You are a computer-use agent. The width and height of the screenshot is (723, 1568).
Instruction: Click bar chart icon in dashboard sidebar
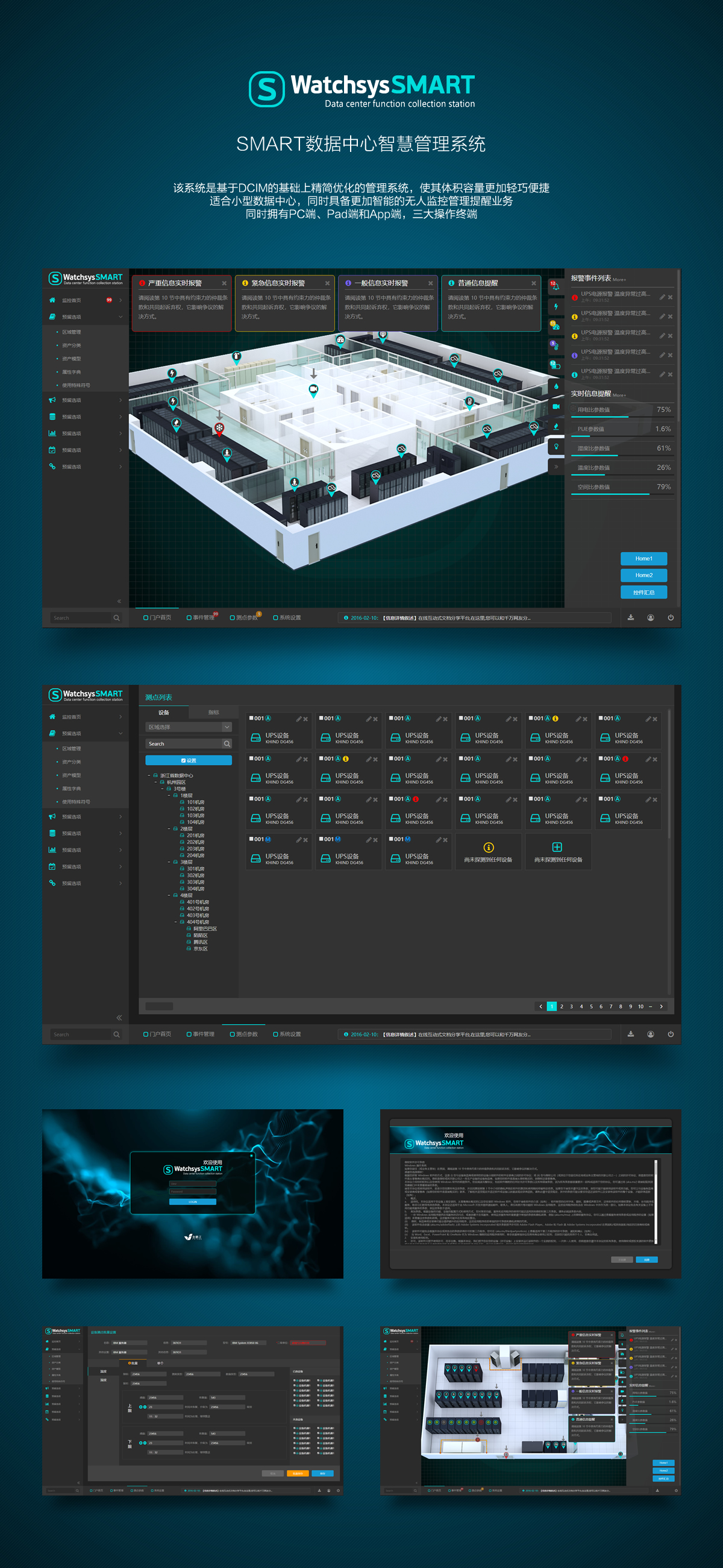point(52,433)
